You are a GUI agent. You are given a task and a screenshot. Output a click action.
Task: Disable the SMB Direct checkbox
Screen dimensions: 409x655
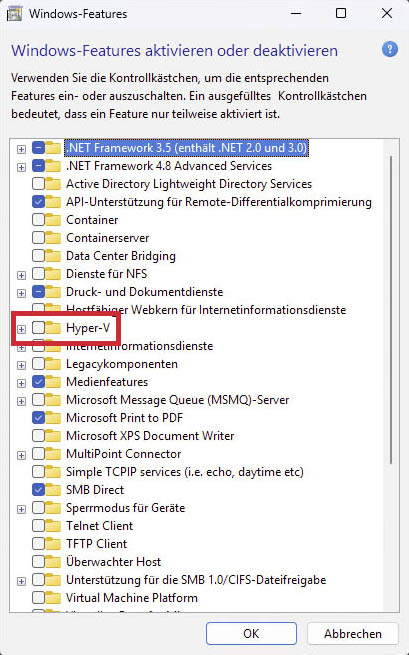click(38, 490)
